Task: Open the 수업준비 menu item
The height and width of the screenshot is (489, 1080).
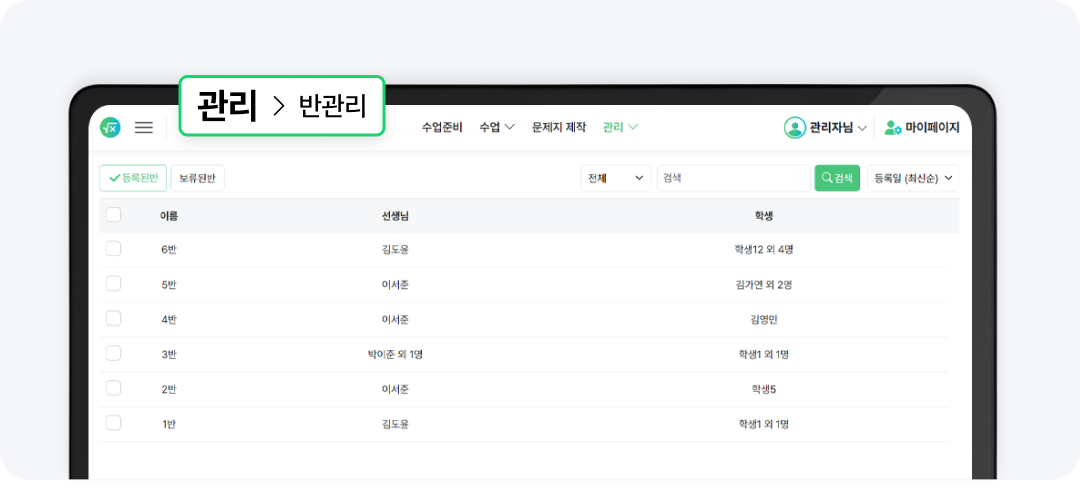Action: (x=442, y=128)
